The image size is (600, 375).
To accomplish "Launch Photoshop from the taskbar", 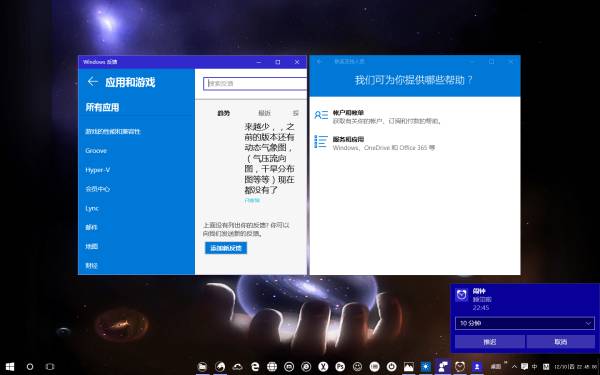I will 340,367.
